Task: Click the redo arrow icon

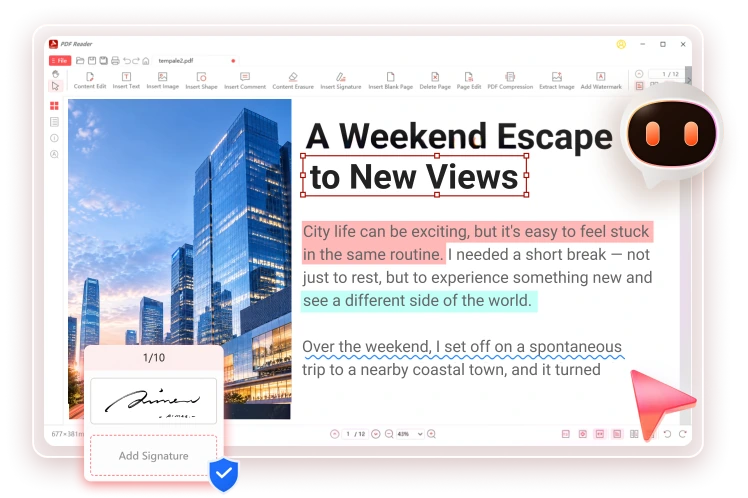Action: [135, 61]
